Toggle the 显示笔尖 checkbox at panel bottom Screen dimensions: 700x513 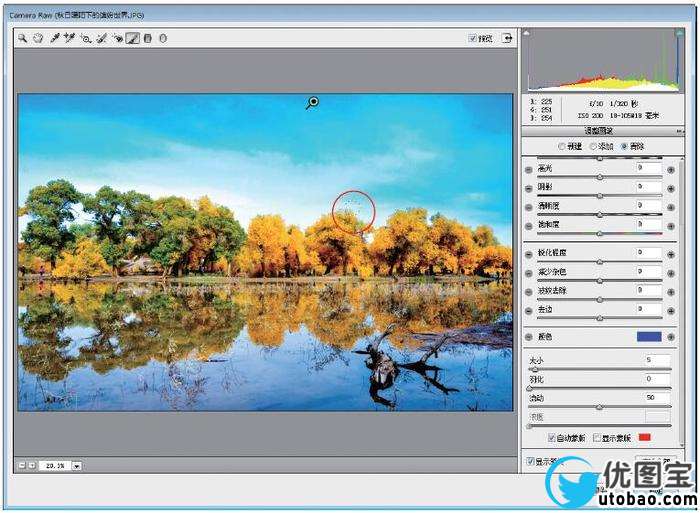[530, 461]
